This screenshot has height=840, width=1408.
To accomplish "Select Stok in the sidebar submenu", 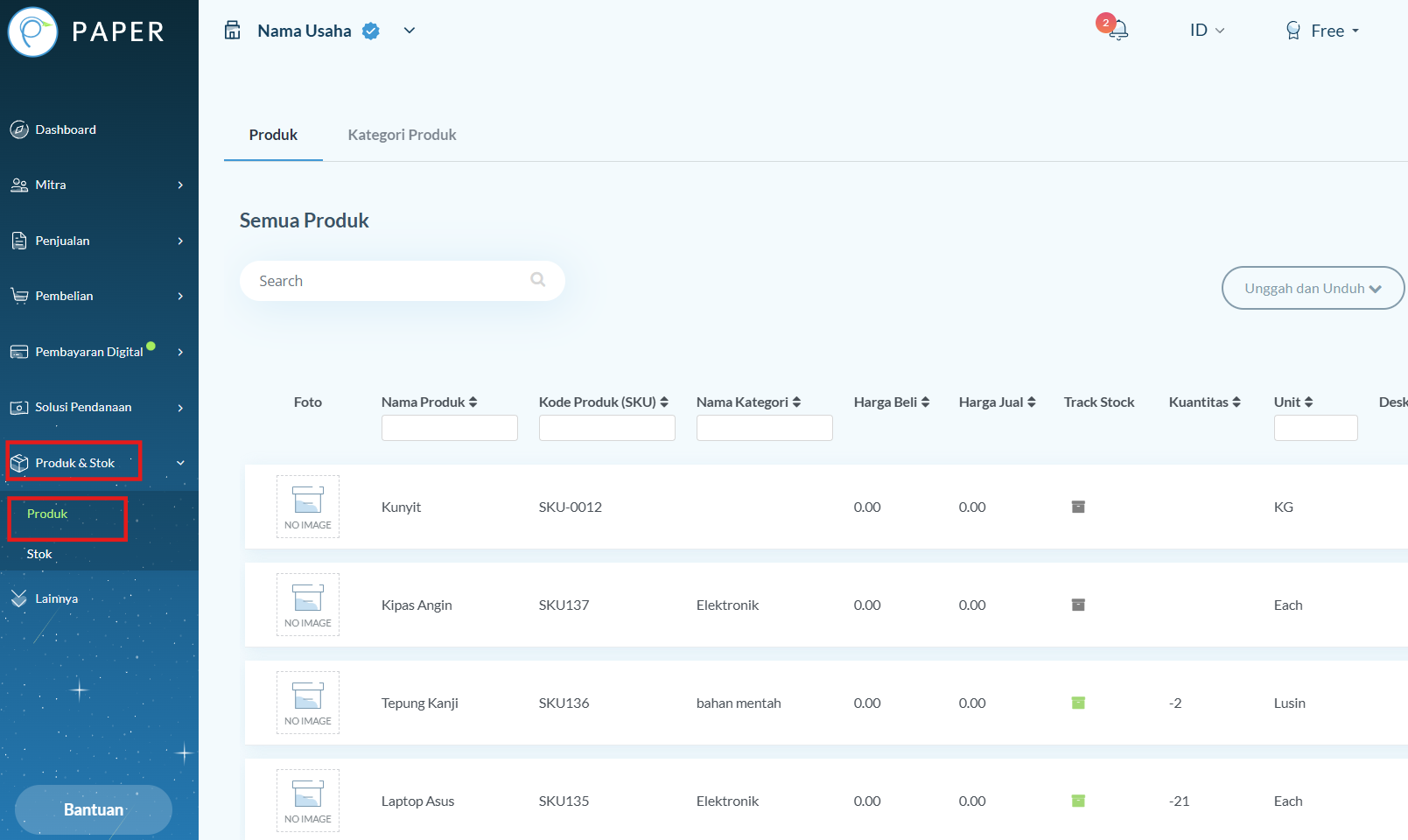I will coord(39,554).
